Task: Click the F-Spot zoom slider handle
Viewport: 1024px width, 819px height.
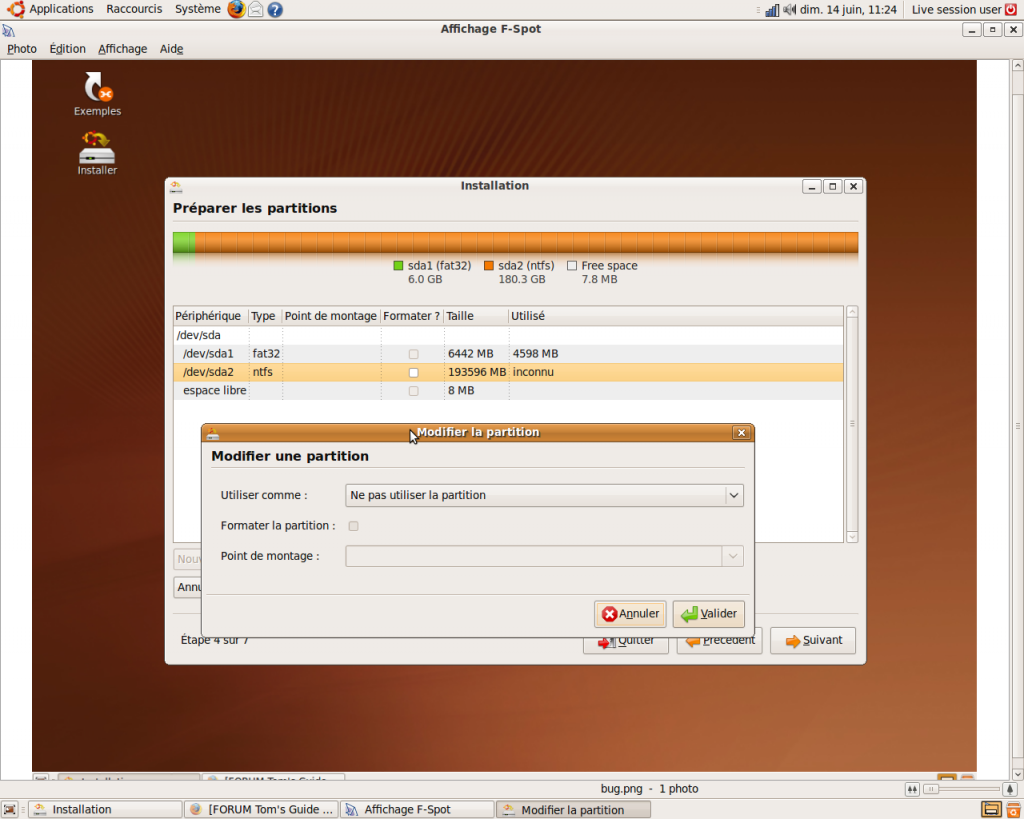Action: (931, 790)
